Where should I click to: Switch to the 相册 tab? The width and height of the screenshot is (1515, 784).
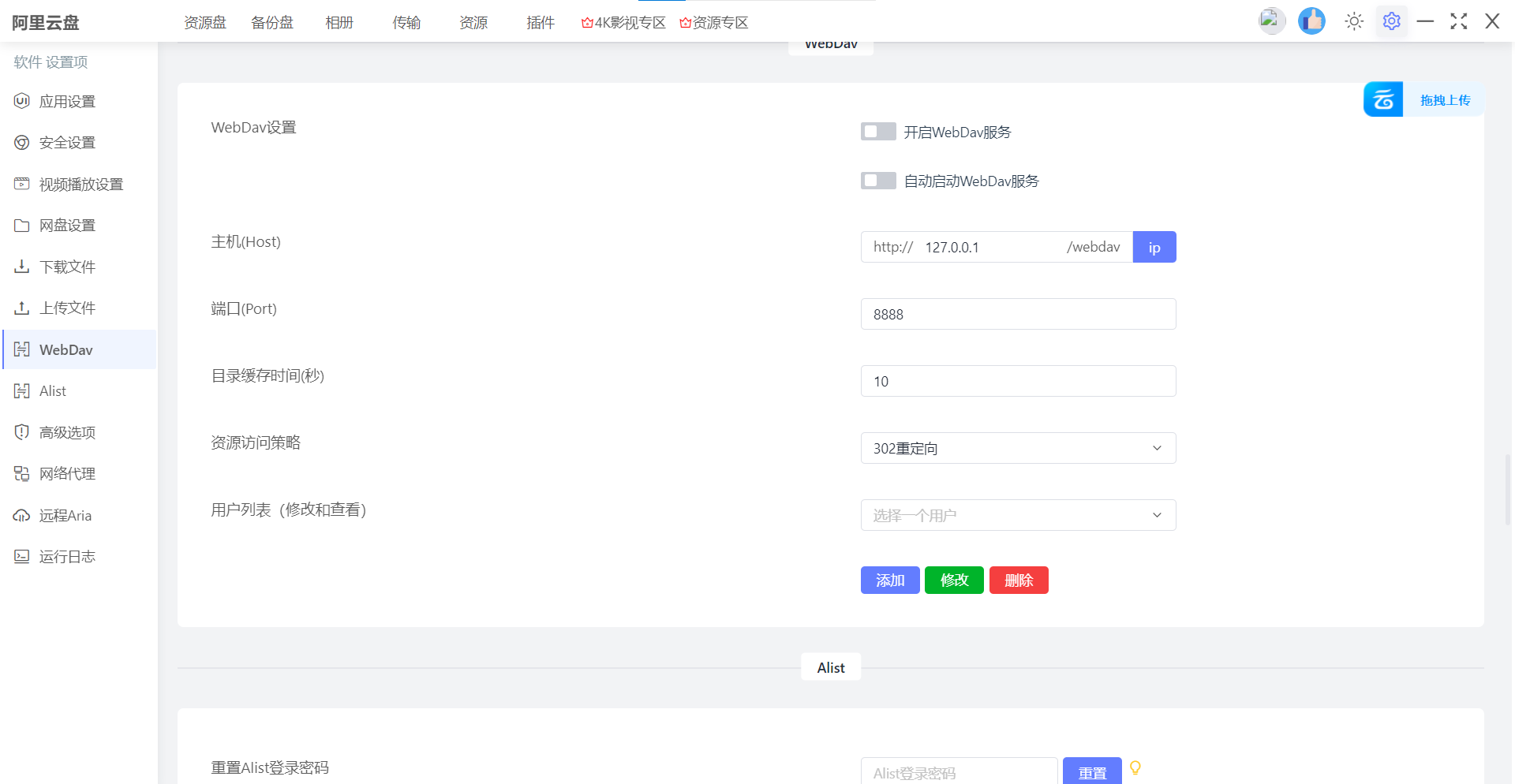339,23
